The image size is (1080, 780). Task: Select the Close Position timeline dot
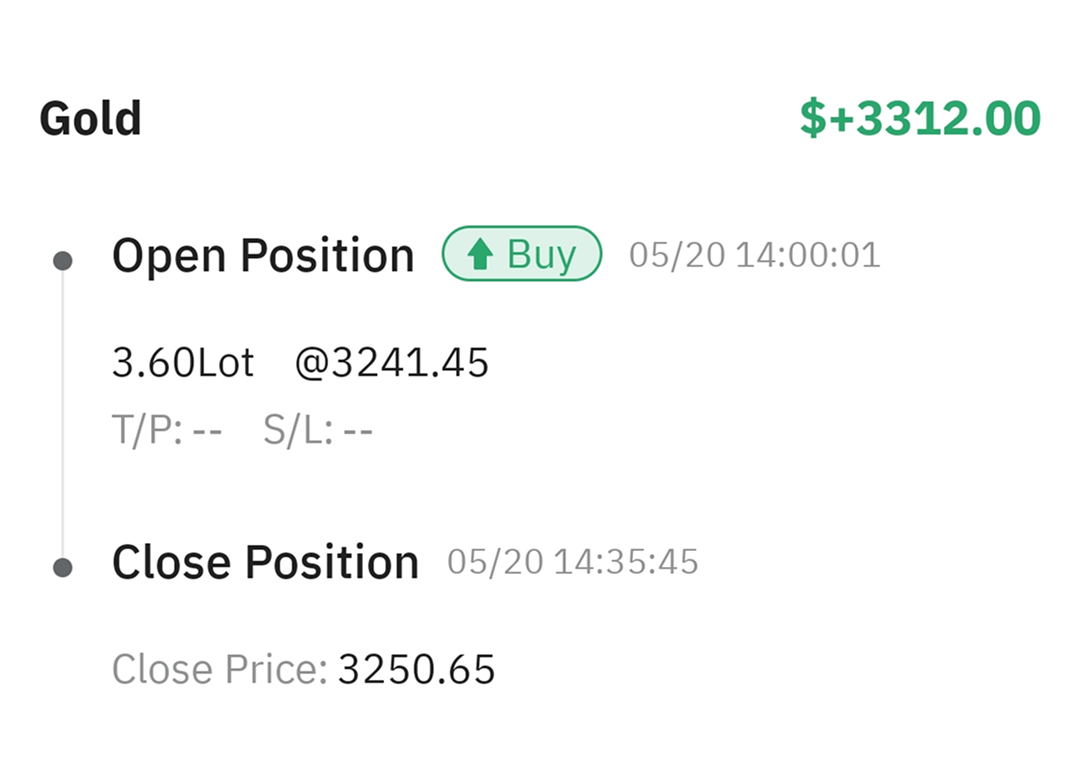point(62,568)
